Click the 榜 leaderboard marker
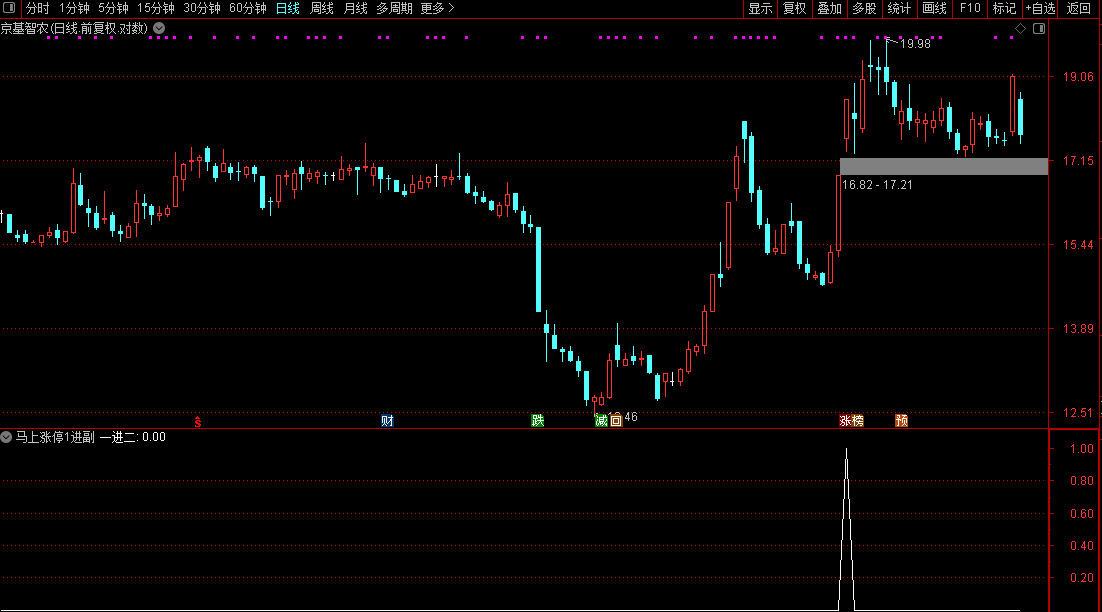Viewport: 1102px width, 612px height. point(857,421)
